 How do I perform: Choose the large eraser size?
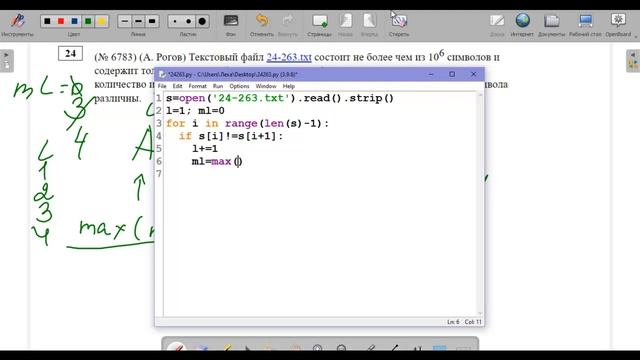(202, 21)
